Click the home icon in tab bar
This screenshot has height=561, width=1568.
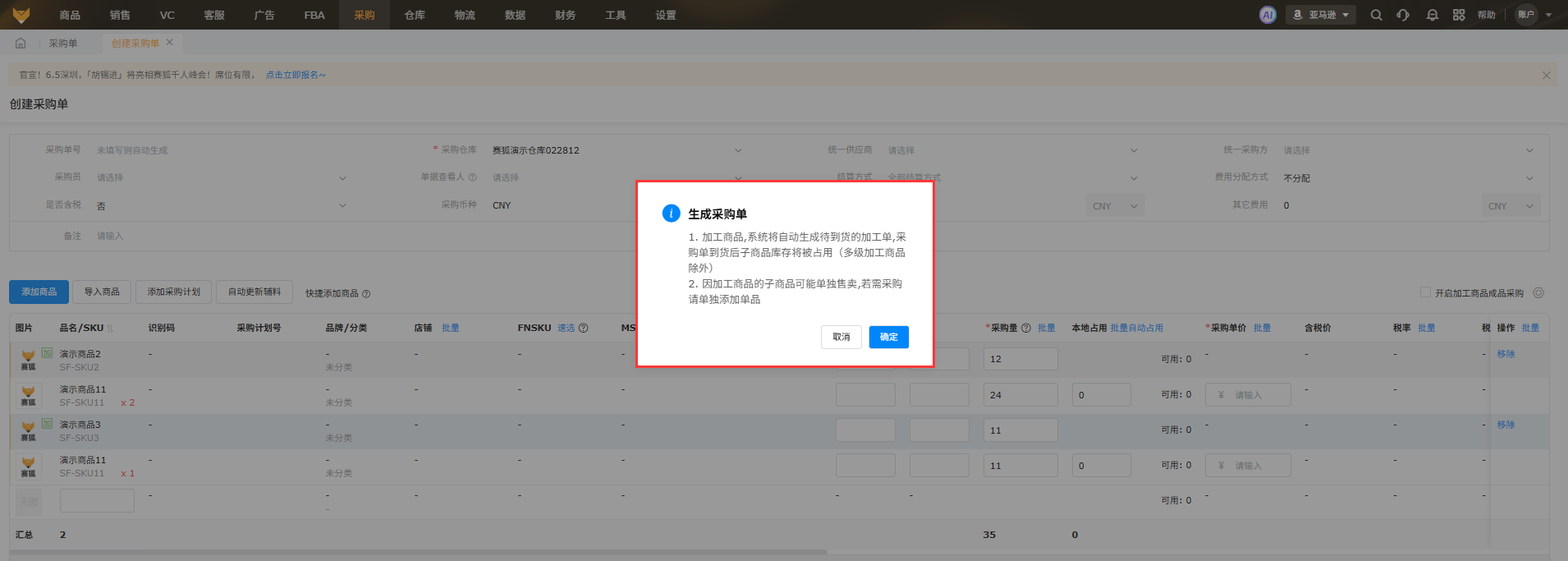pyautogui.click(x=21, y=44)
